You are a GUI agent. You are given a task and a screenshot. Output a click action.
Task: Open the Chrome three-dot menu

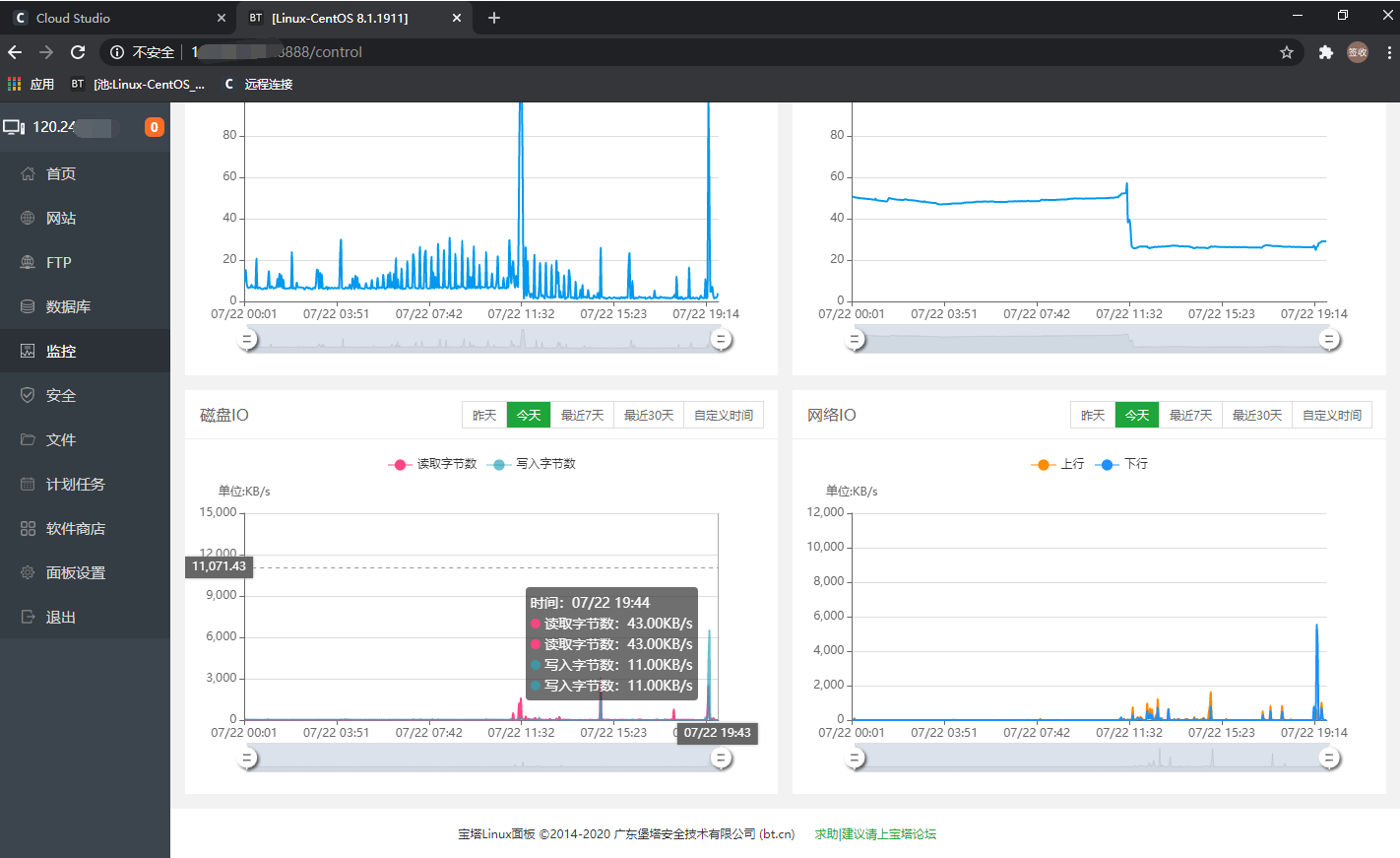click(x=1389, y=52)
